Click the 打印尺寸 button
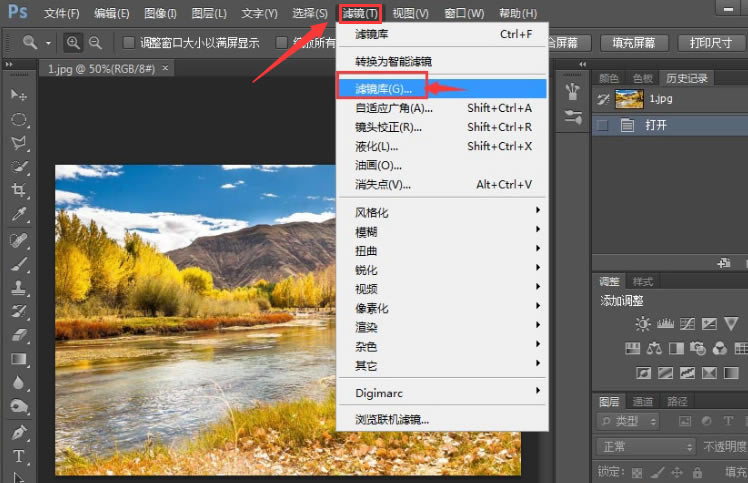748x483 pixels. click(711, 43)
